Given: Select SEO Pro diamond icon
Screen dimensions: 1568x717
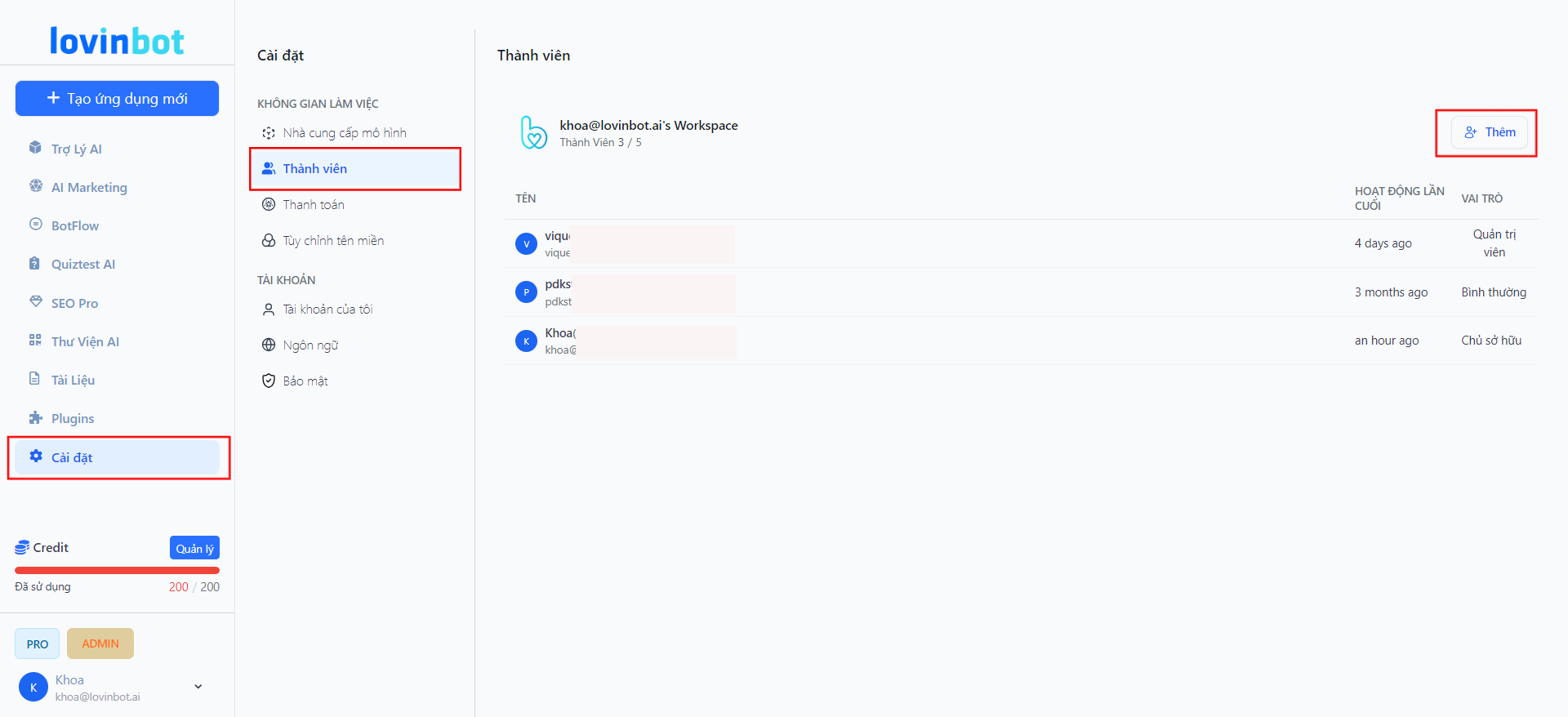Looking at the screenshot, I should click(36, 302).
